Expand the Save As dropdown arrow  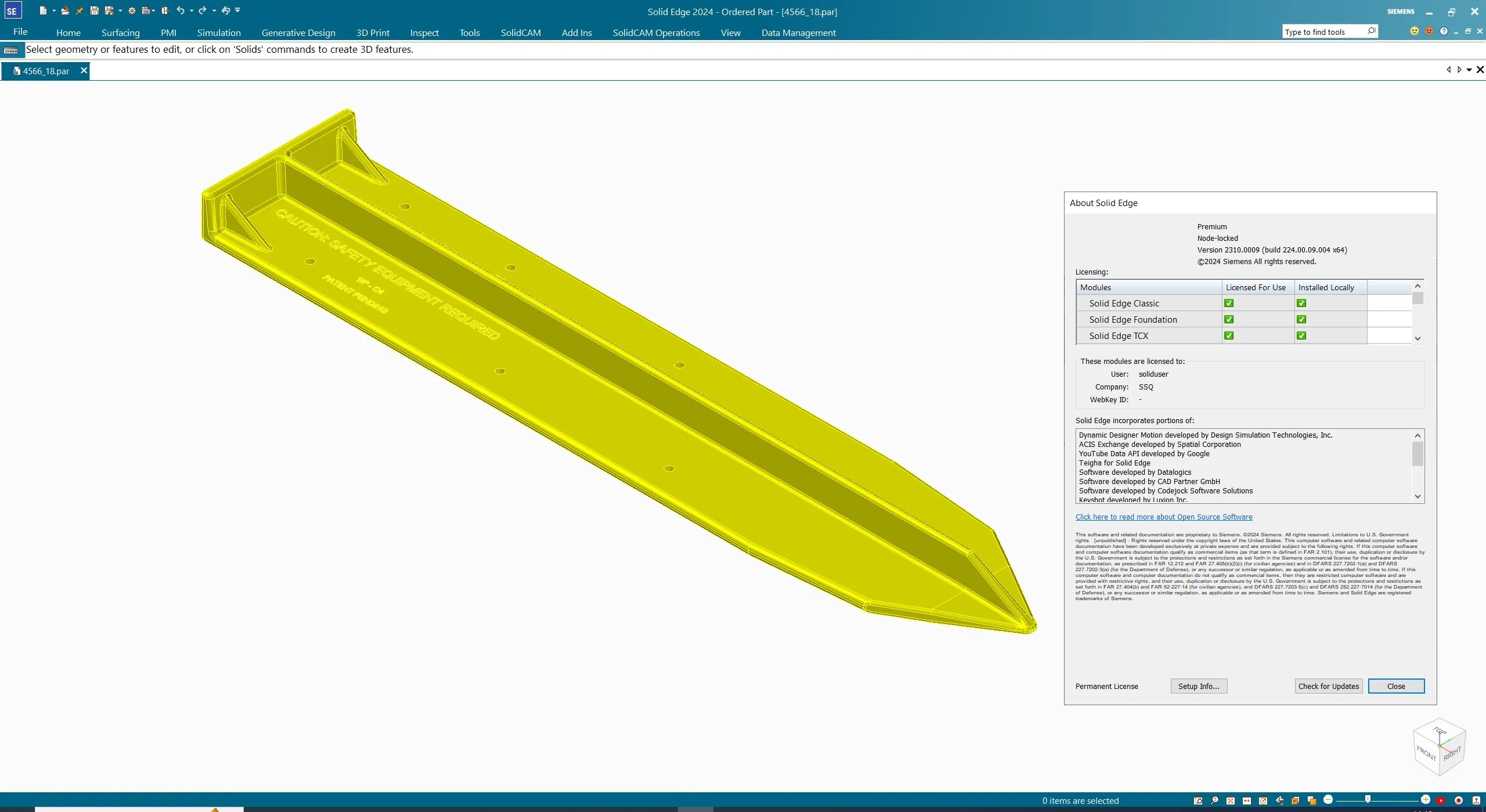pyautogui.click(x=120, y=11)
